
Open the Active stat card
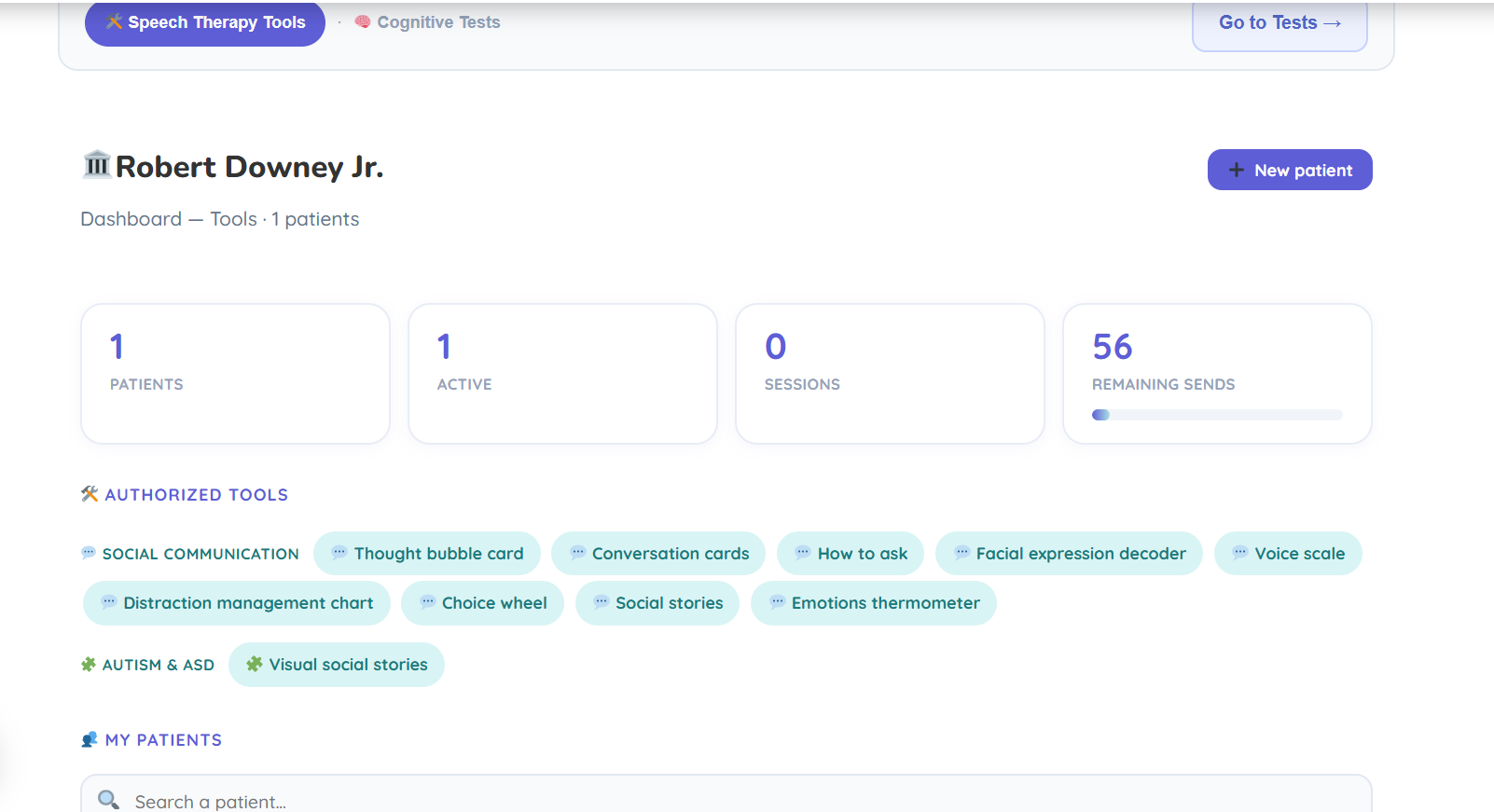(562, 374)
